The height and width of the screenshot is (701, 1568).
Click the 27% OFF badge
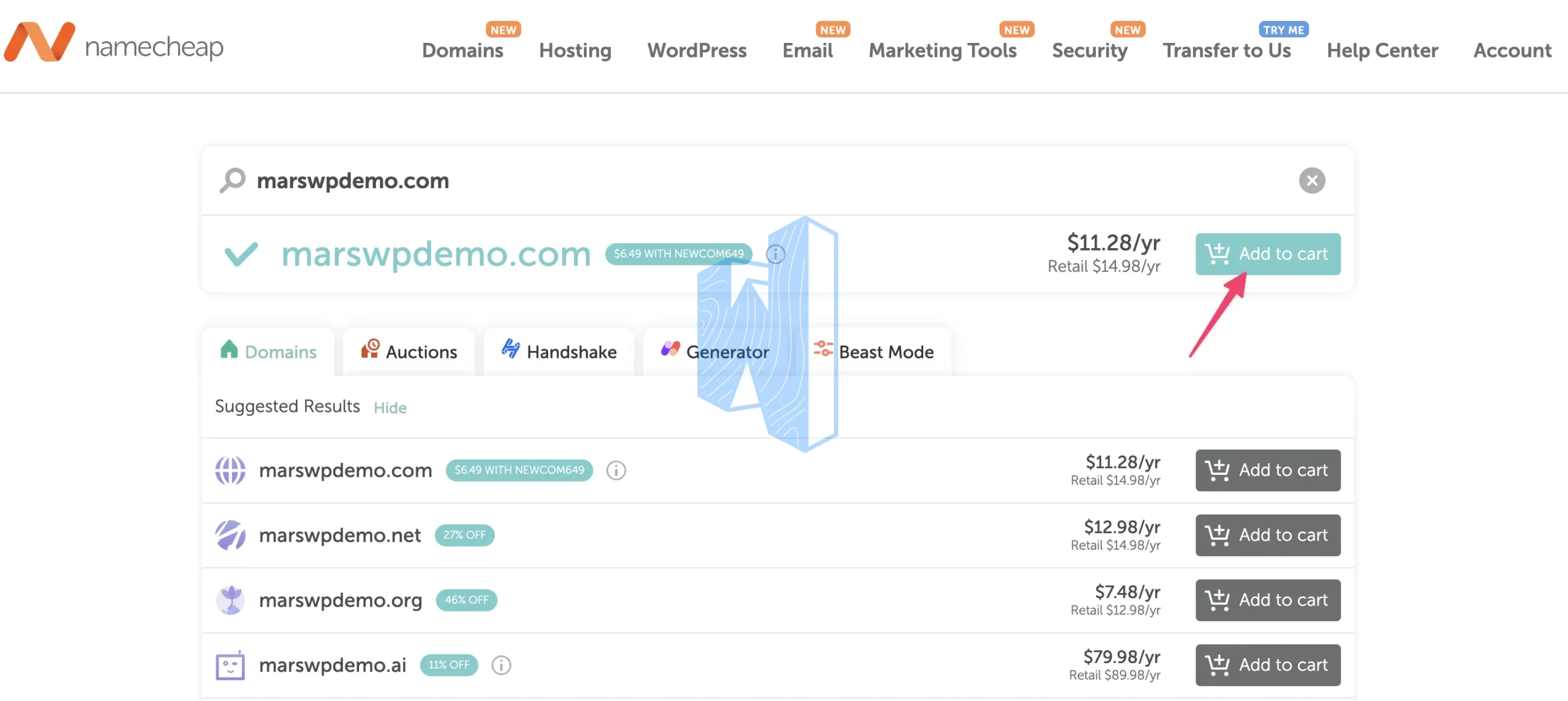465,535
